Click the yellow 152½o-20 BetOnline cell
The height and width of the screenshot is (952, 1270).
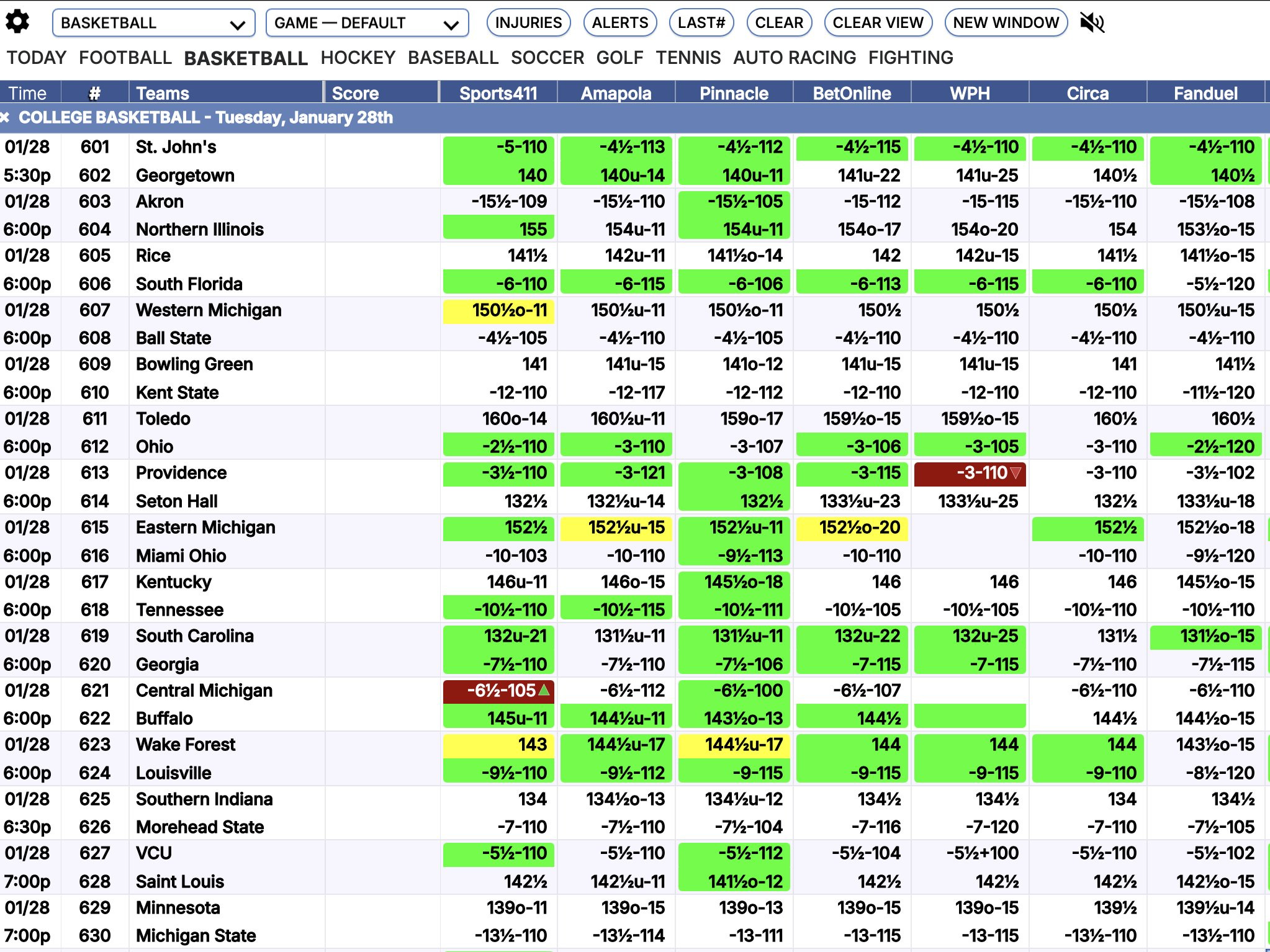[852, 528]
